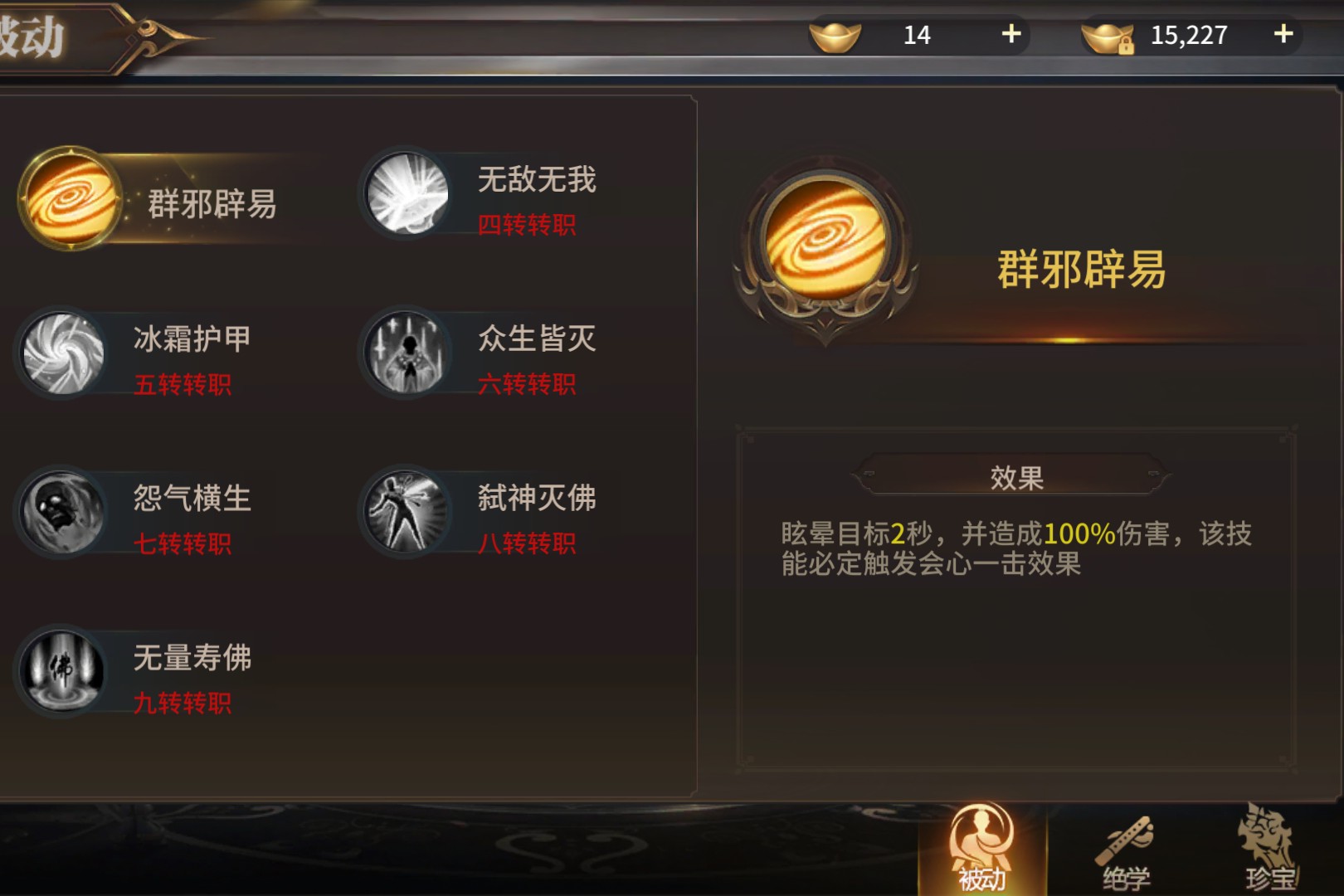This screenshot has height=896, width=1344.
Task: Add bound ingots with plus next to 15,227
Action: (1283, 34)
